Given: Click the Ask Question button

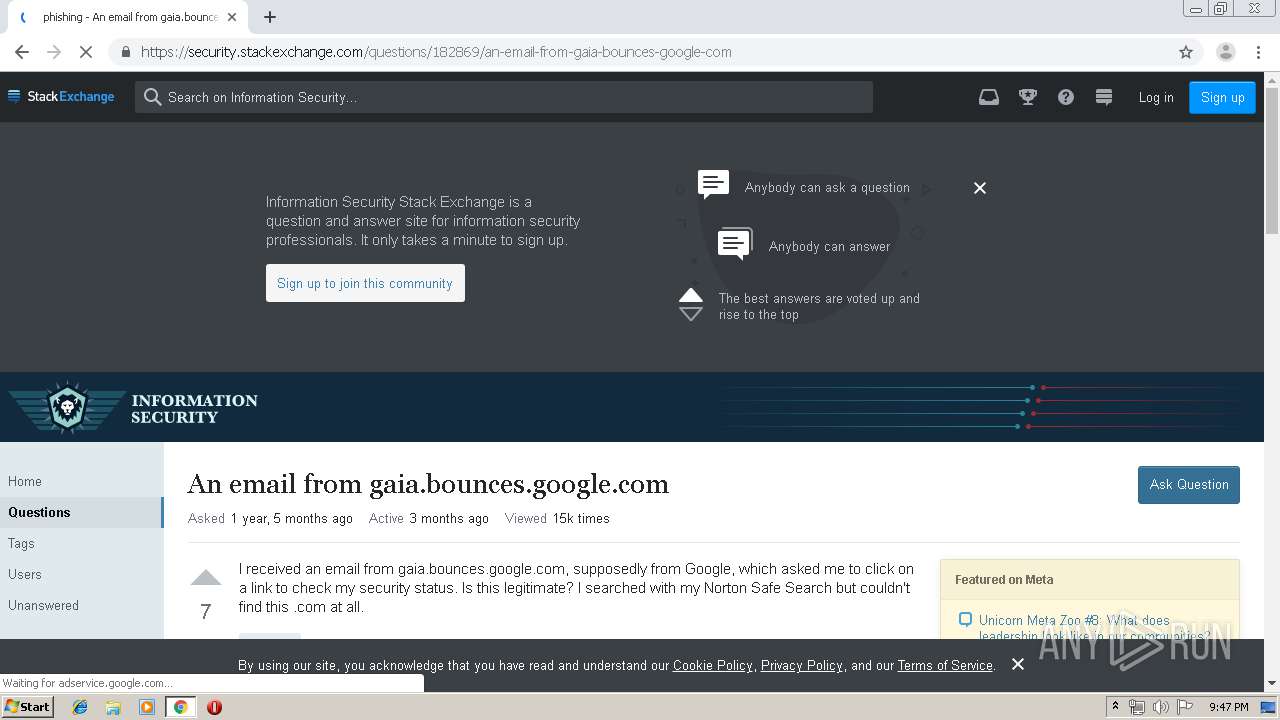Looking at the screenshot, I should (1189, 485).
